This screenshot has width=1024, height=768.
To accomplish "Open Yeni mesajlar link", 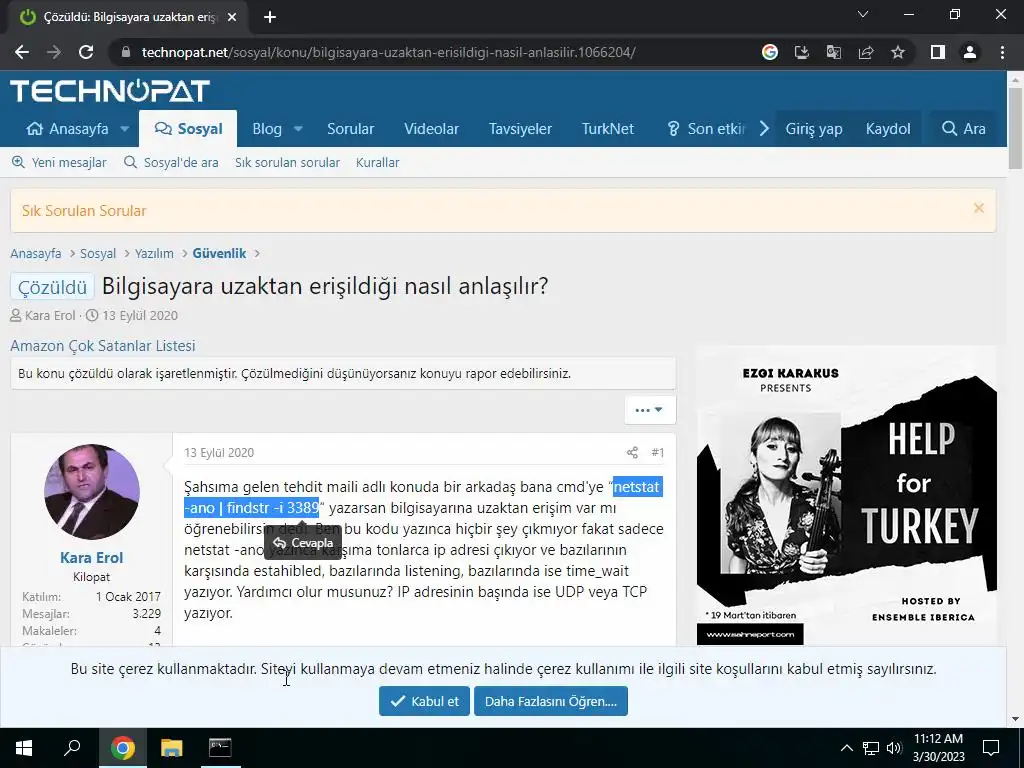I will pyautogui.click(x=59, y=163).
